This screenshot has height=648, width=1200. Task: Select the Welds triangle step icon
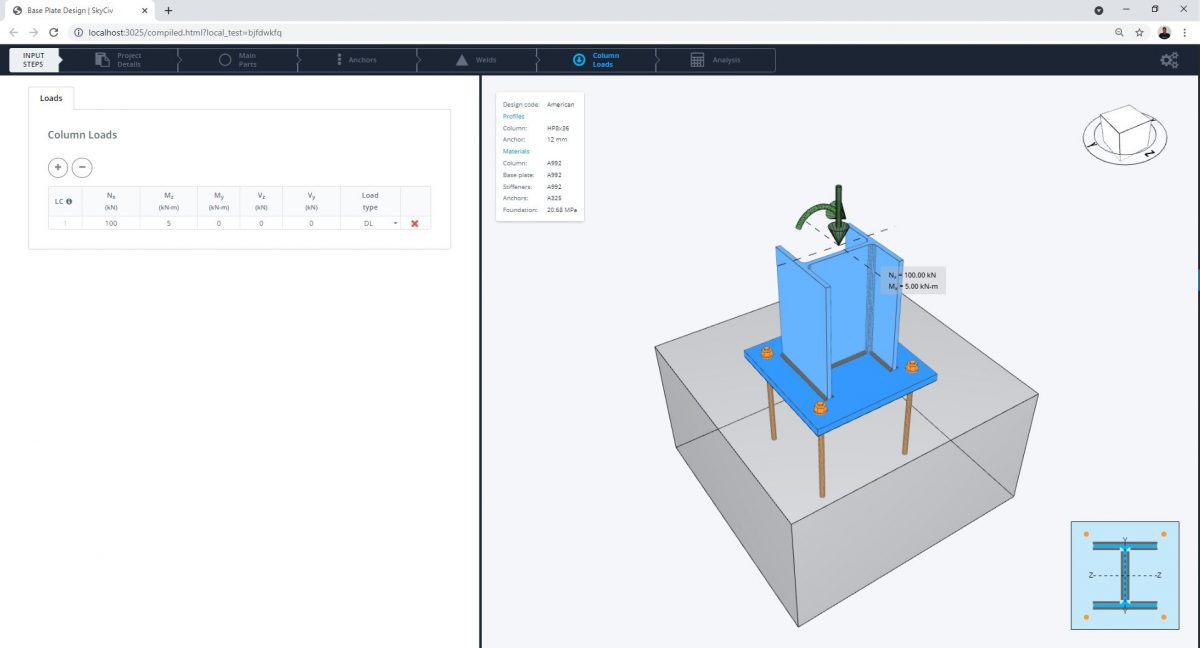[464, 59]
